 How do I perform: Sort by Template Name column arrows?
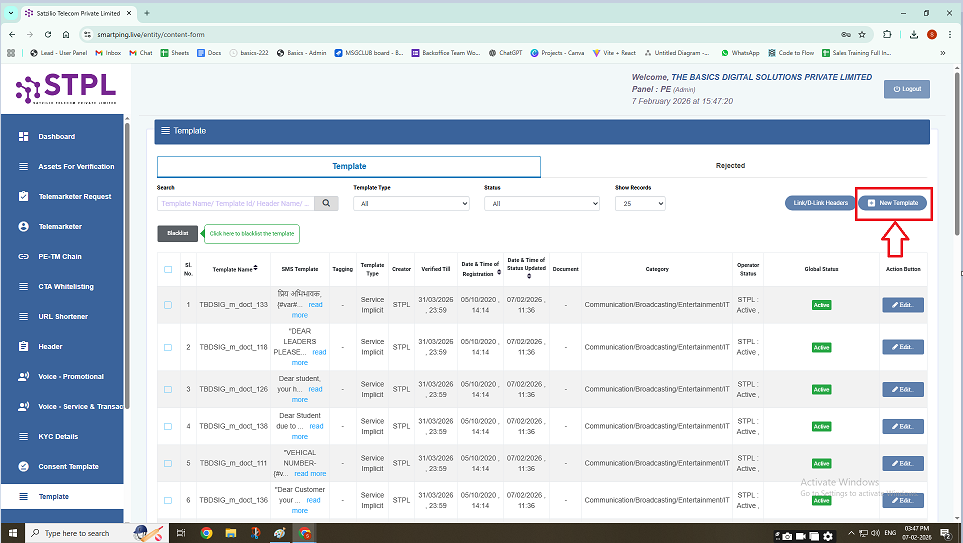point(257,268)
